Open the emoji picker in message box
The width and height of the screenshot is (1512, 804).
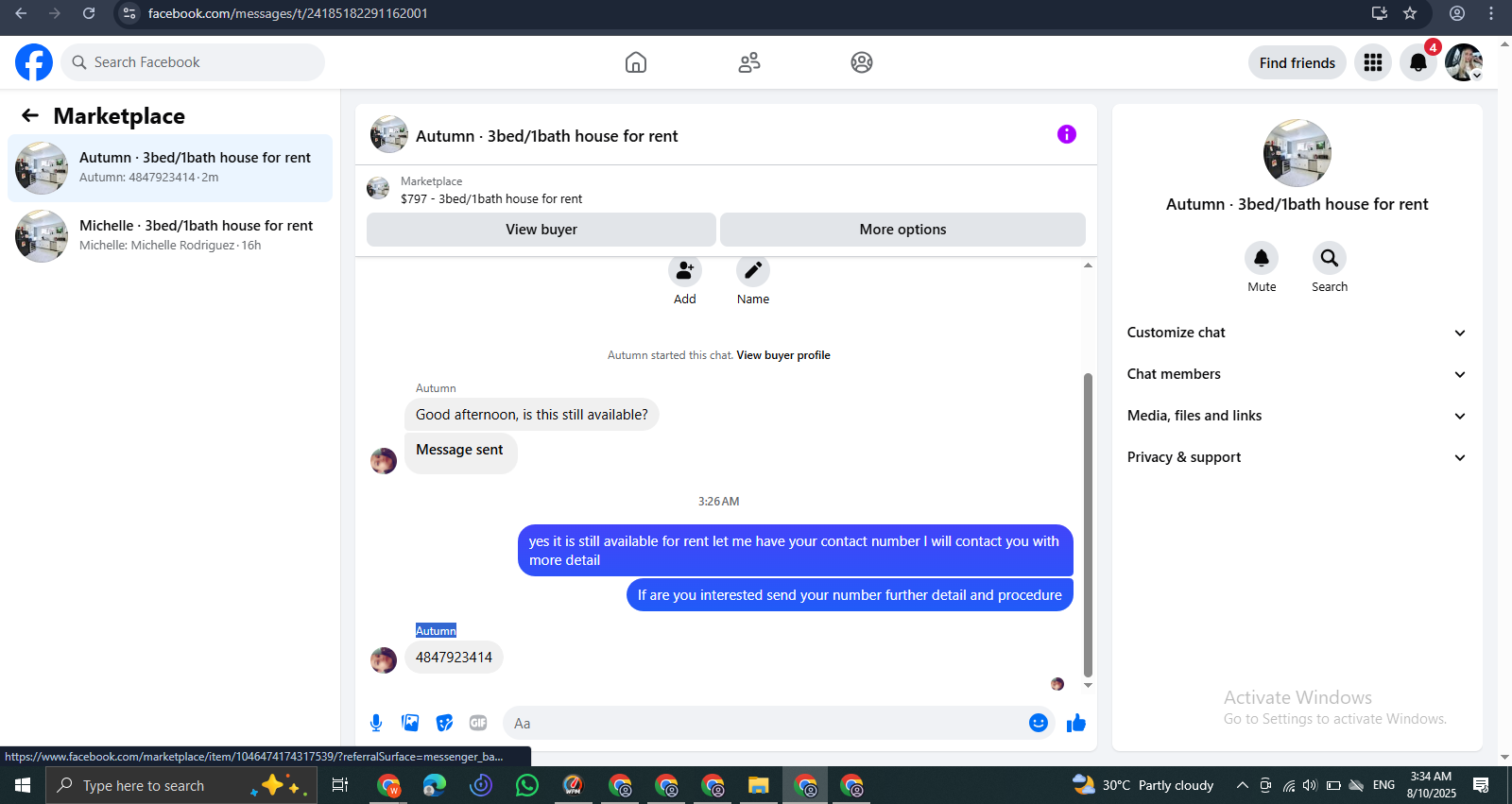click(x=1039, y=723)
